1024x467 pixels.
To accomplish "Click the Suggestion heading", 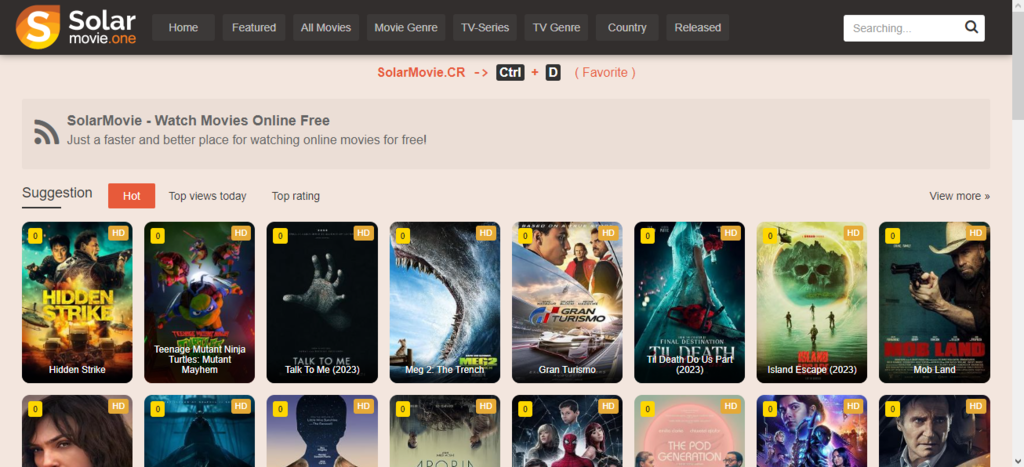I will (x=57, y=193).
